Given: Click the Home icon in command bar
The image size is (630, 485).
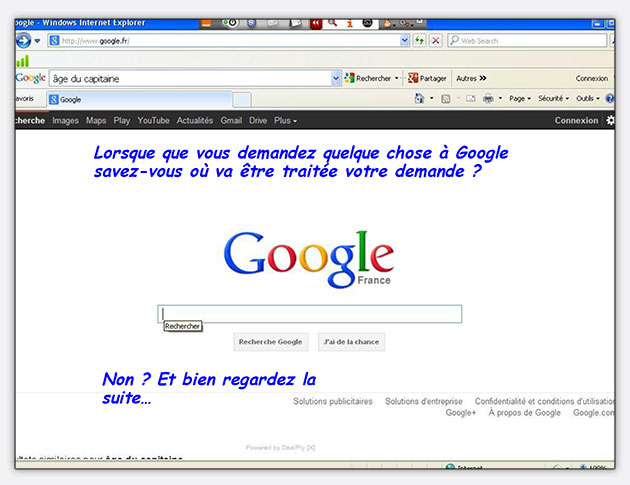Looking at the screenshot, I should coord(419,98).
